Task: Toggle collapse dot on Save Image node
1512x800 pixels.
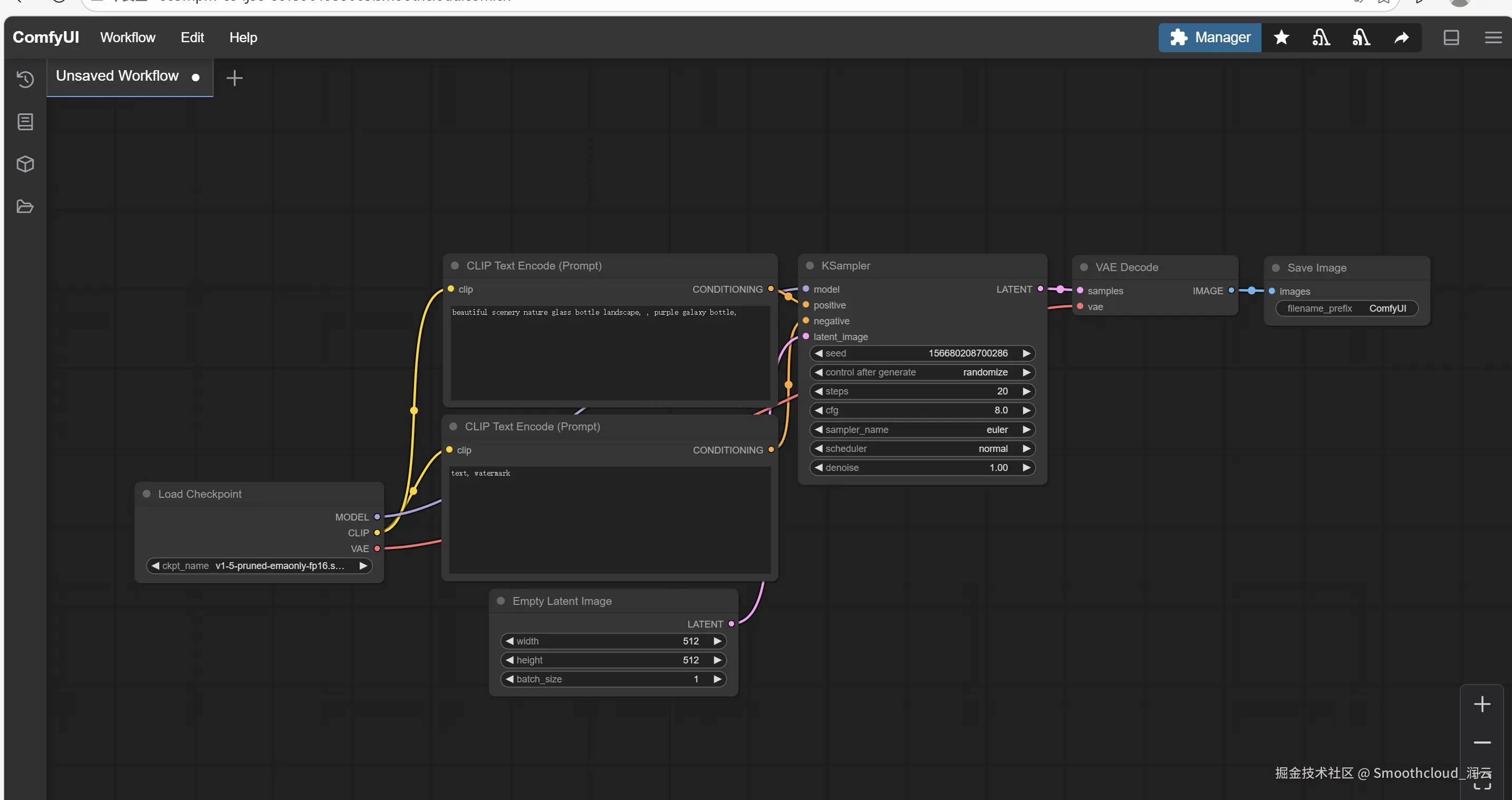Action: tap(1275, 268)
